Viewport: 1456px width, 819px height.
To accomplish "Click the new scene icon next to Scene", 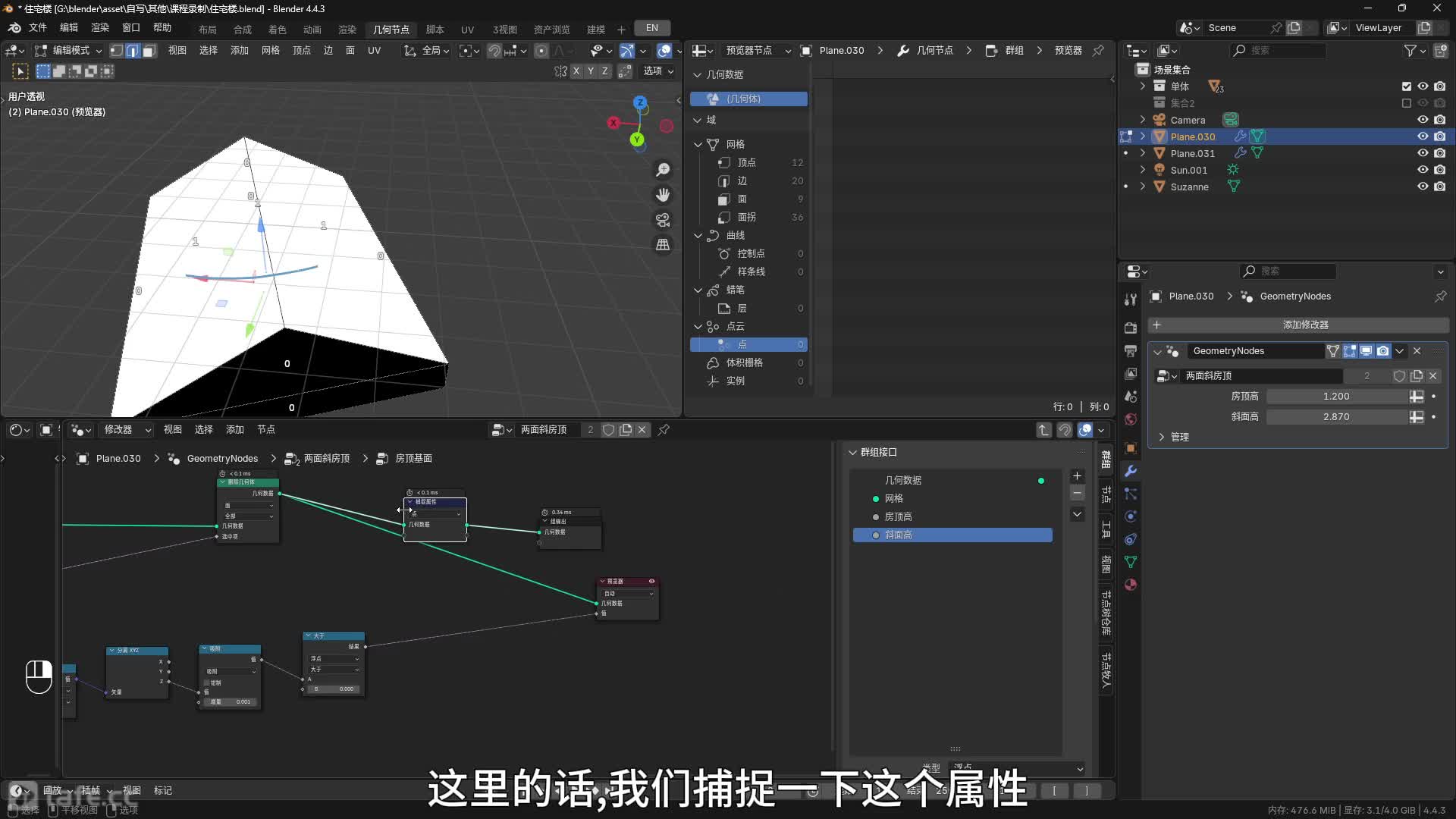I will [1294, 27].
